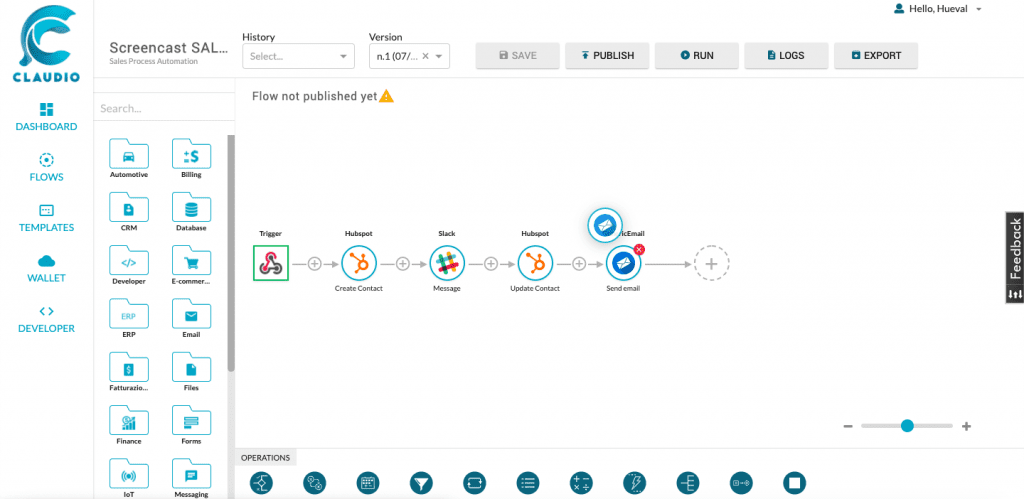Click the zoom slider handle
Image resolution: width=1024 pixels, height=499 pixels.
(x=907, y=426)
